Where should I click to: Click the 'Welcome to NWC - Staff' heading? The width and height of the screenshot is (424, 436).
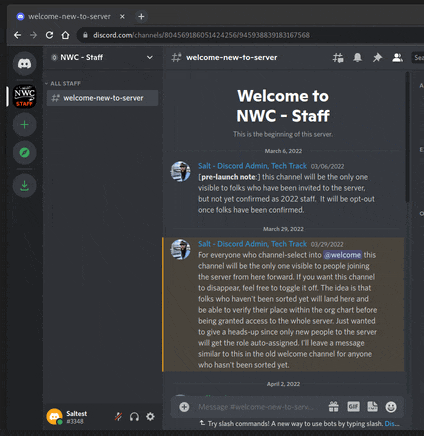283,106
